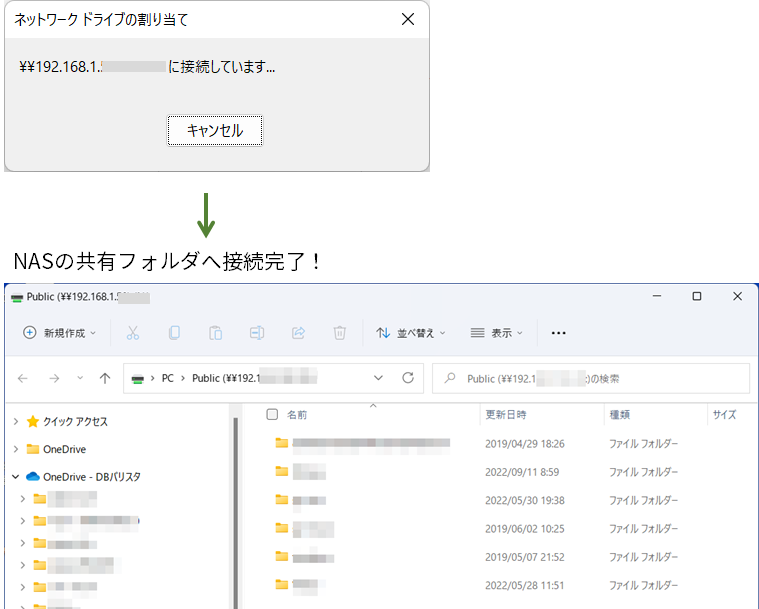Viewport: 759px width, 609px height.
Task: Click the Paste clipboard icon
Action: 215,333
